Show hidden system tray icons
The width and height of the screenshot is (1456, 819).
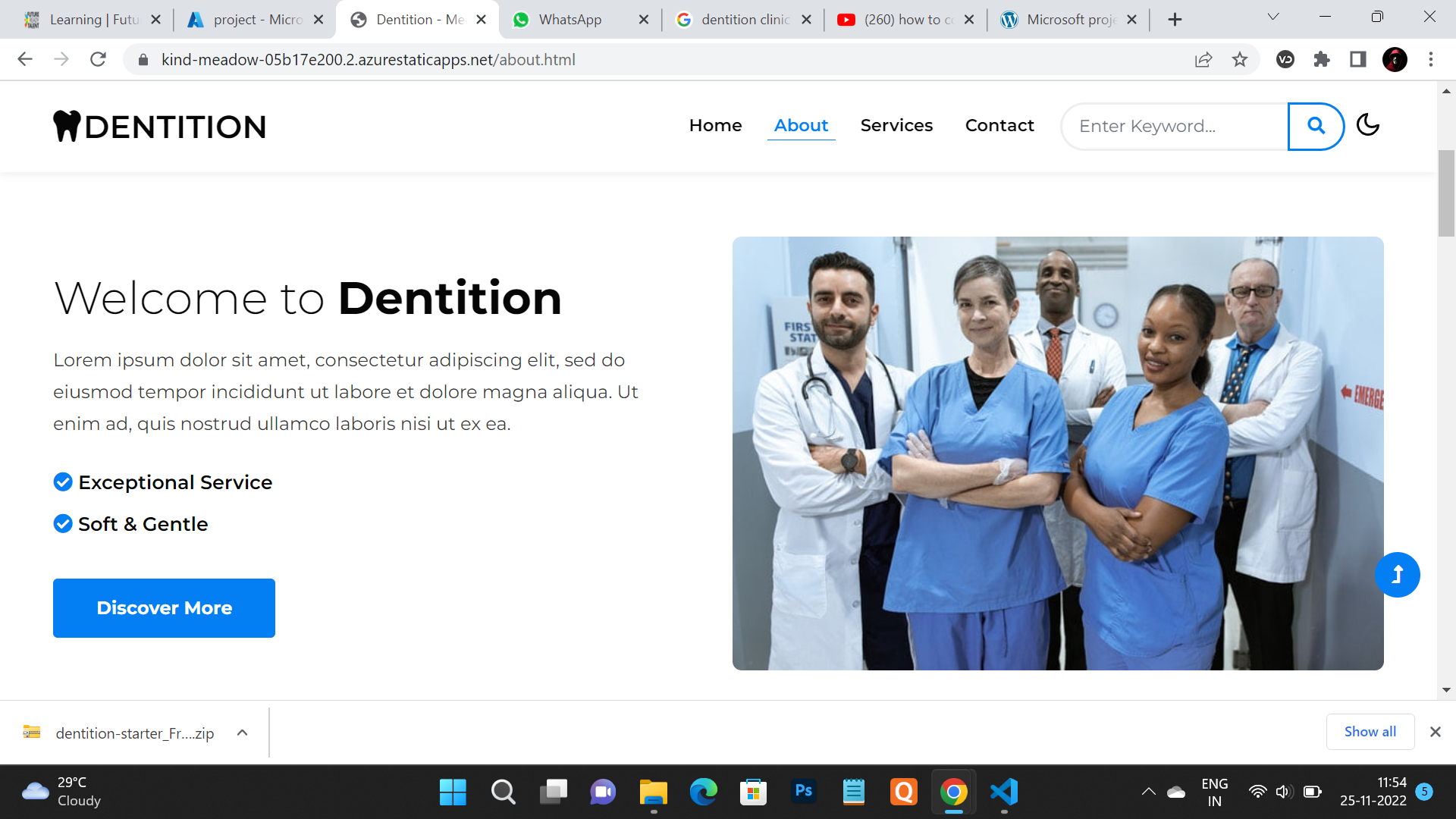pyautogui.click(x=1148, y=792)
